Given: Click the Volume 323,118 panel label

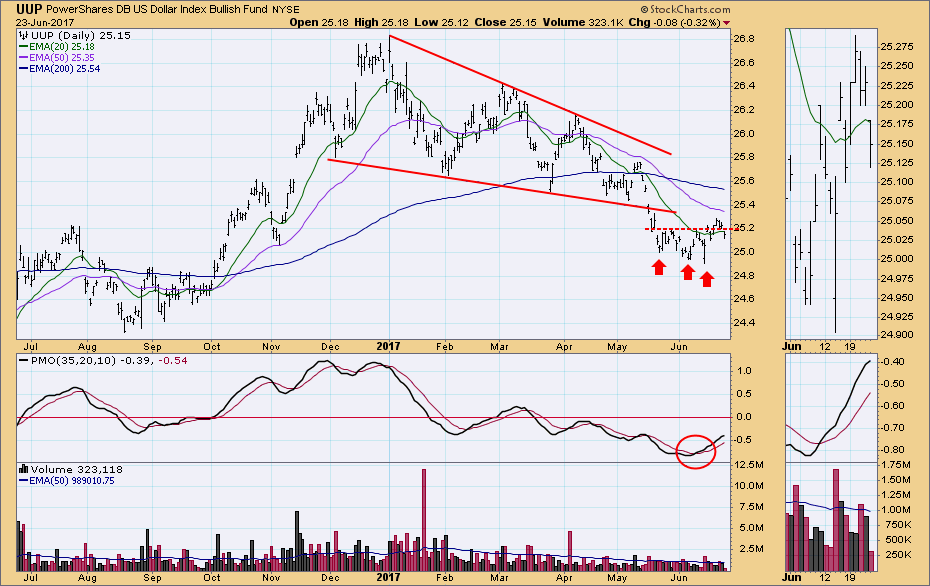Looking at the screenshot, I should 77,469.
